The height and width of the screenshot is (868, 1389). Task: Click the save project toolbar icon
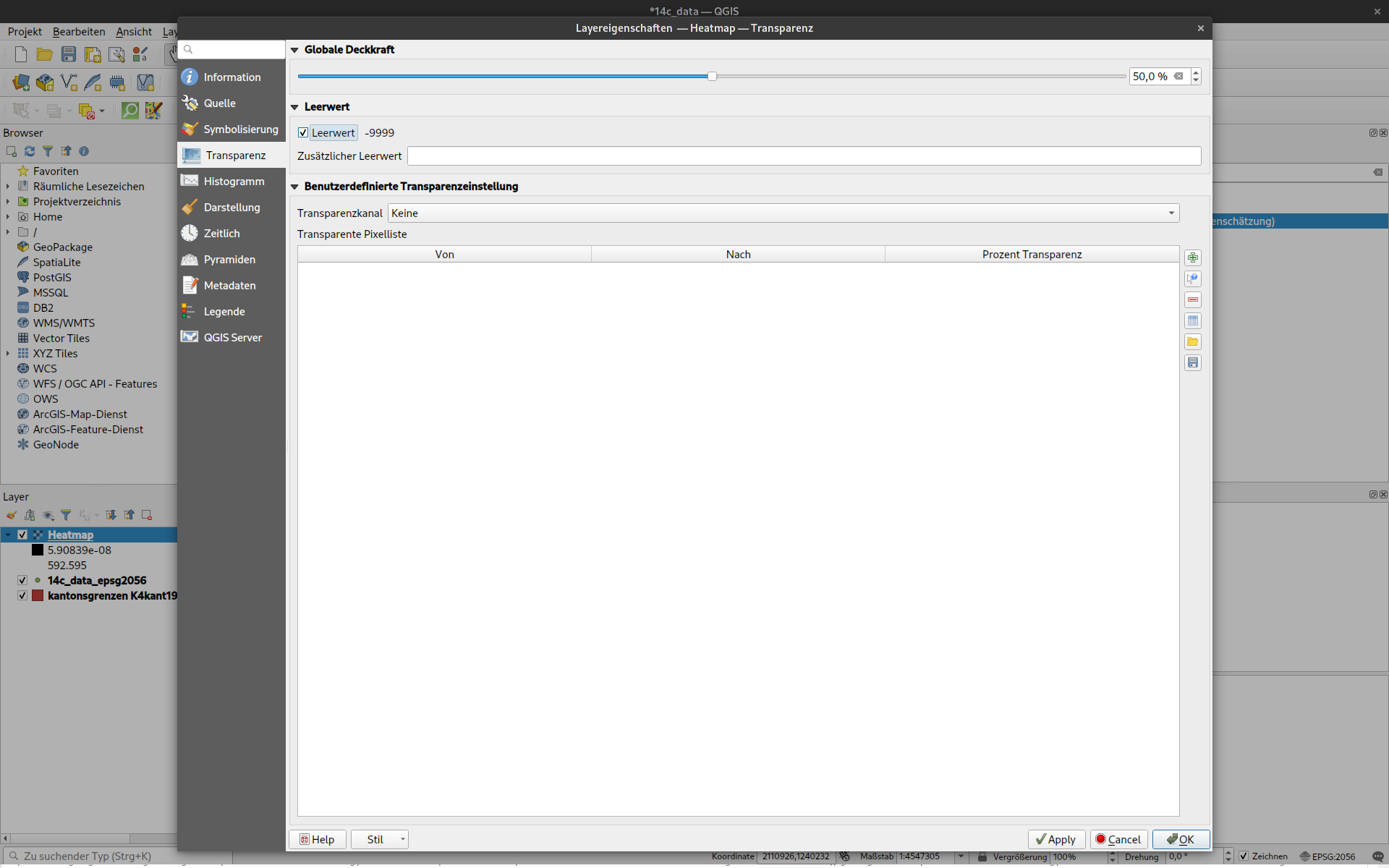pyautogui.click(x=69, y=54)
